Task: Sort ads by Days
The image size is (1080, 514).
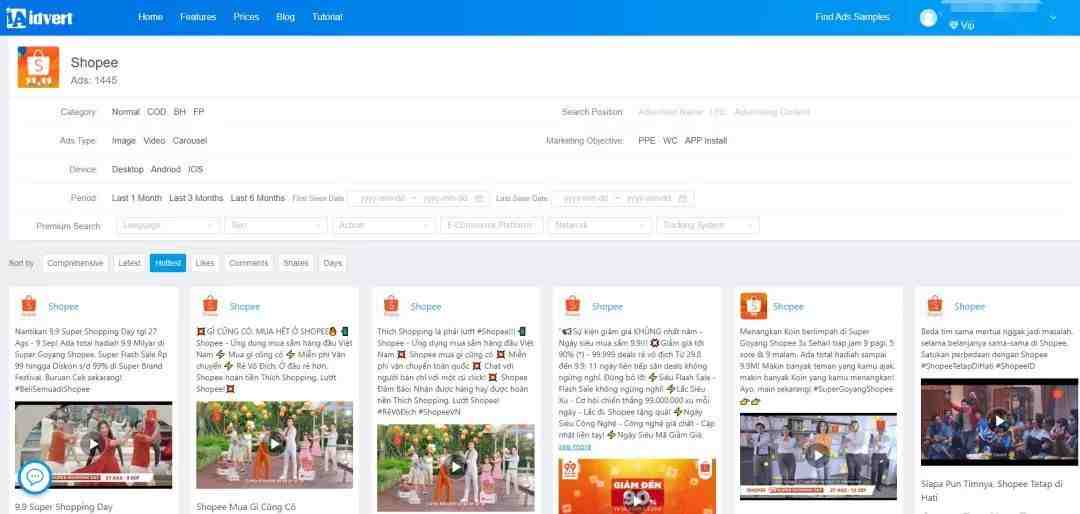Action: pyautogui.click(x=333, y=263)
